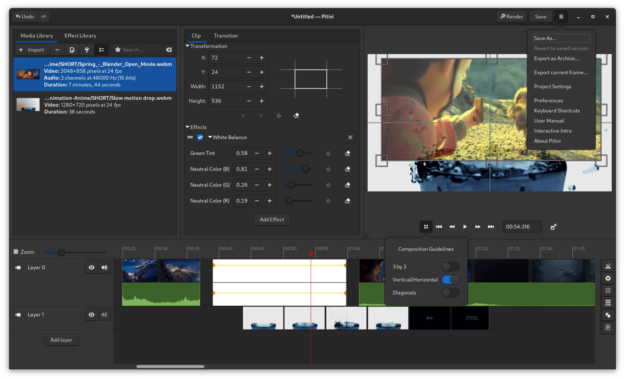This screenshot has height=379, width=625.
Task: Click the lightbulb icon in media toolbar
Action: [86, 50]
